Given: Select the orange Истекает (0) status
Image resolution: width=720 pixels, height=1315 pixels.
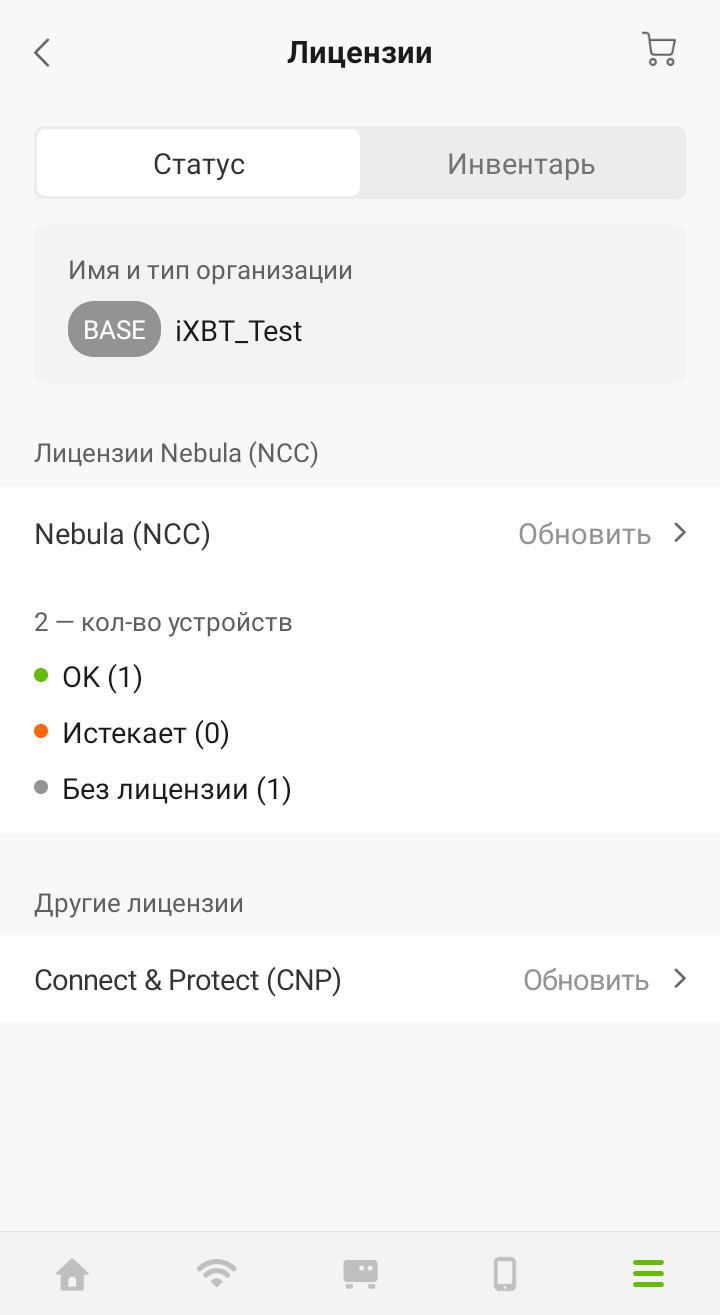Looking at the screenshot, I should pyautogui.click(x=145, y=733).
